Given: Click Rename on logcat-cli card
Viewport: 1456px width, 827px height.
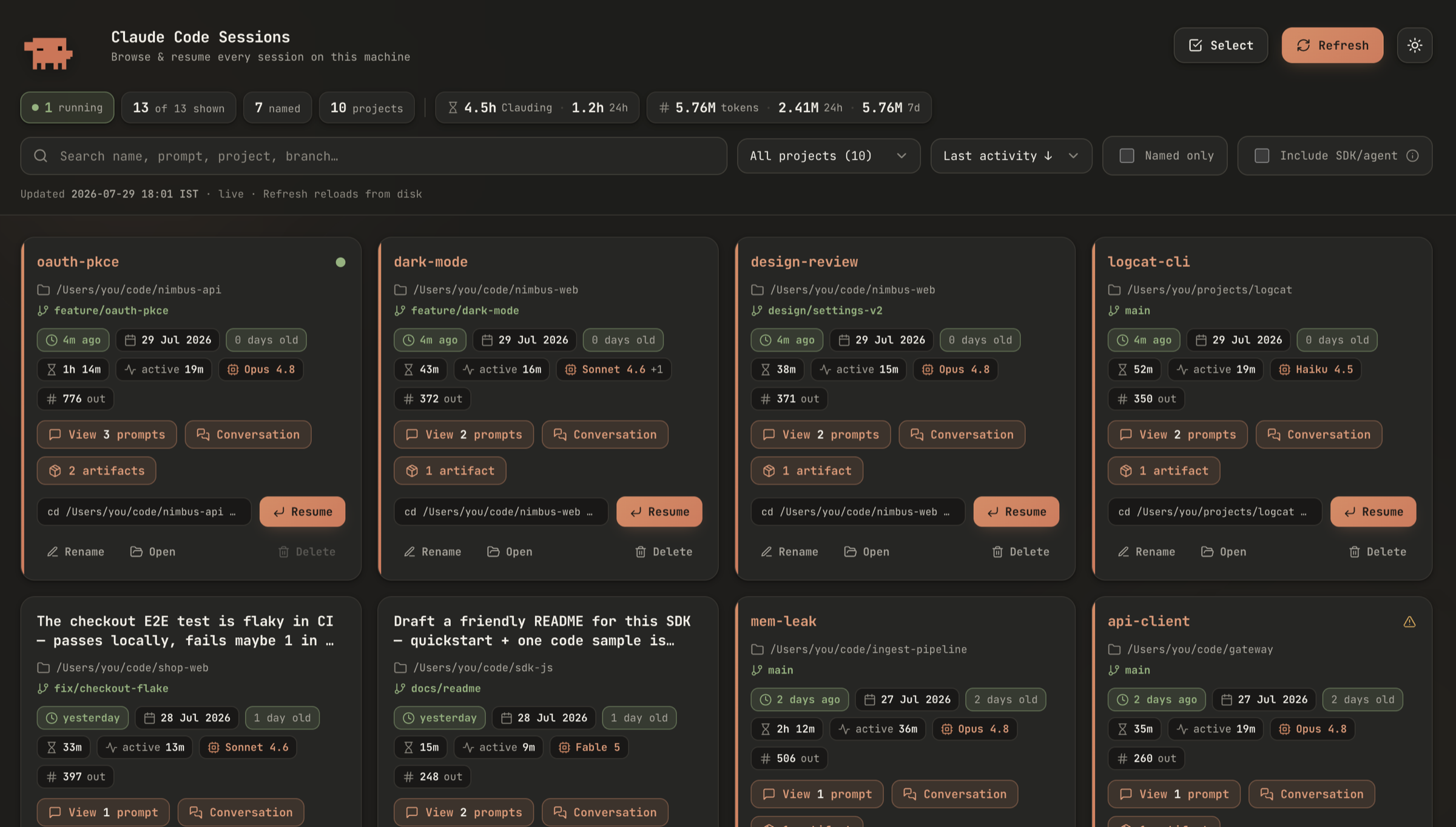Looking at the screenshot, I should pos(1146,552).
